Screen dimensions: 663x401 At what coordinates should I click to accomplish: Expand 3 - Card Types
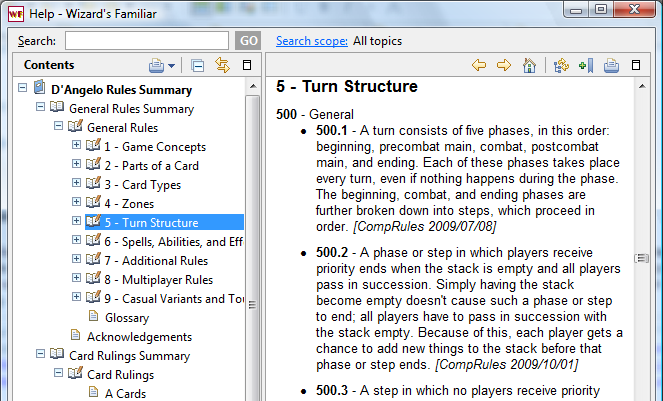[76, 183]
